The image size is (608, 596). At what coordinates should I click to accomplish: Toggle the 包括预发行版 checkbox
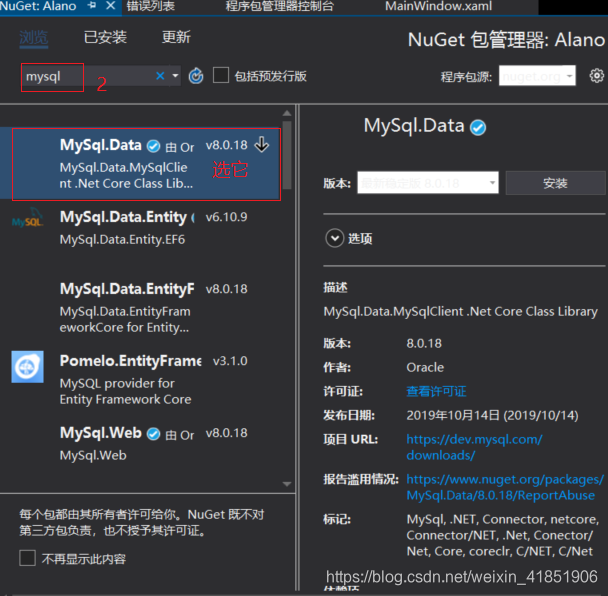coord(221,75)
